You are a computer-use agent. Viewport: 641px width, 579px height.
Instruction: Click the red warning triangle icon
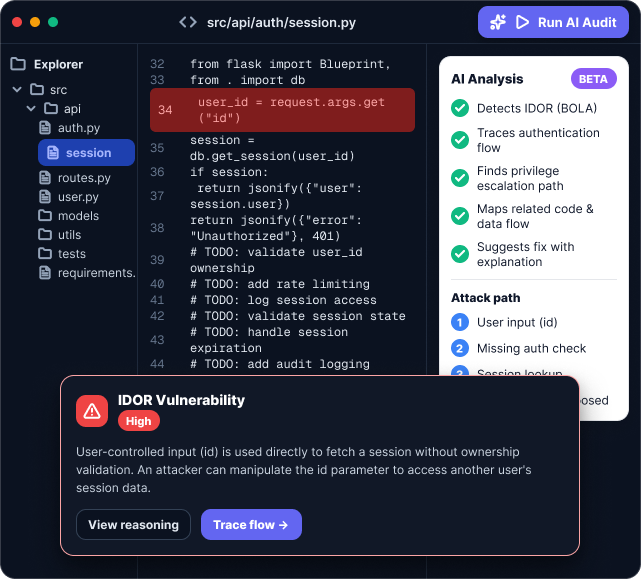click(x=92, y=411)
